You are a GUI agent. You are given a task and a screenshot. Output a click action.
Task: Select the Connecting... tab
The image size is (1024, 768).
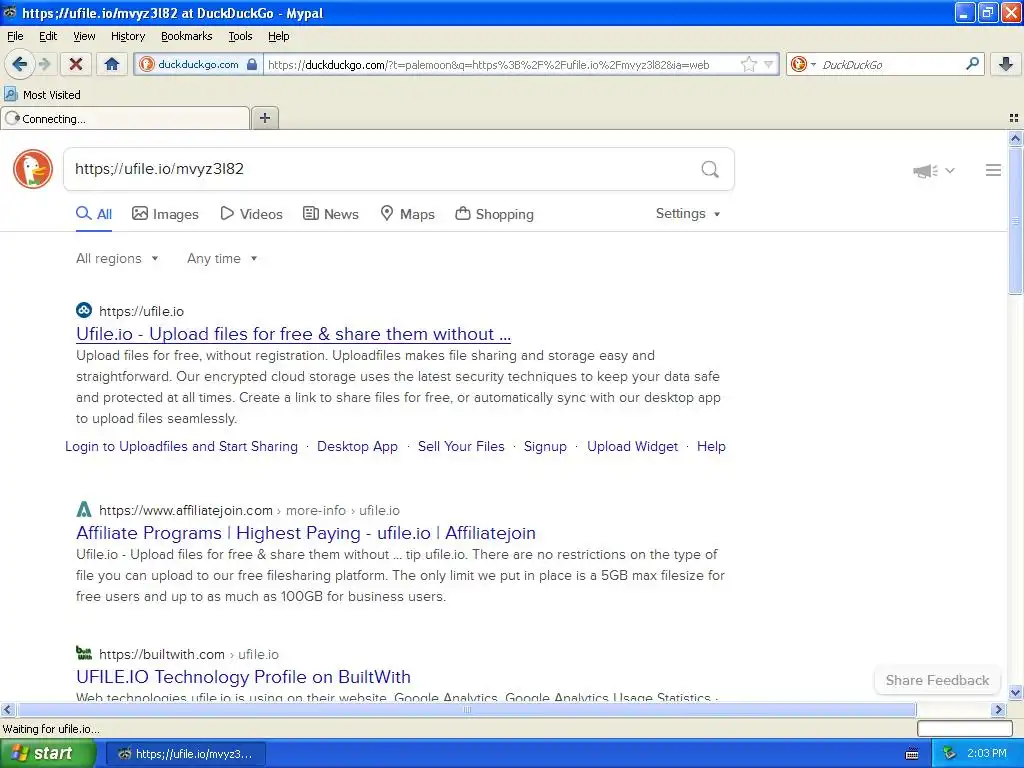[125, 118]
